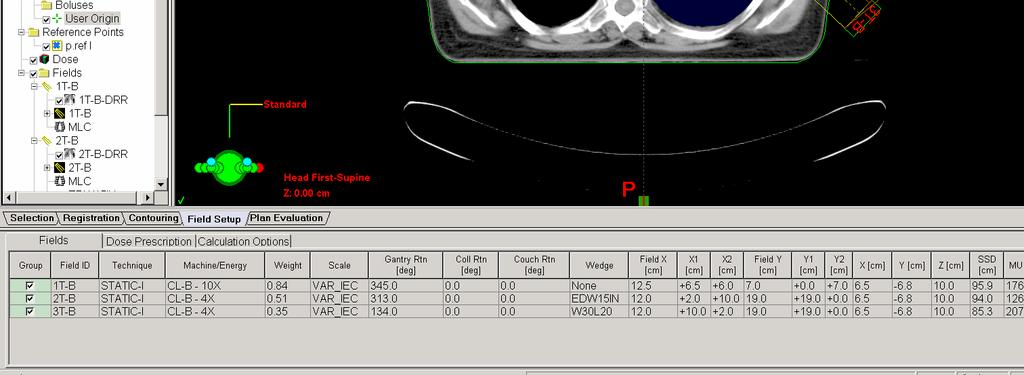Click the MLC icon under 1T-B

coord(59,127)
